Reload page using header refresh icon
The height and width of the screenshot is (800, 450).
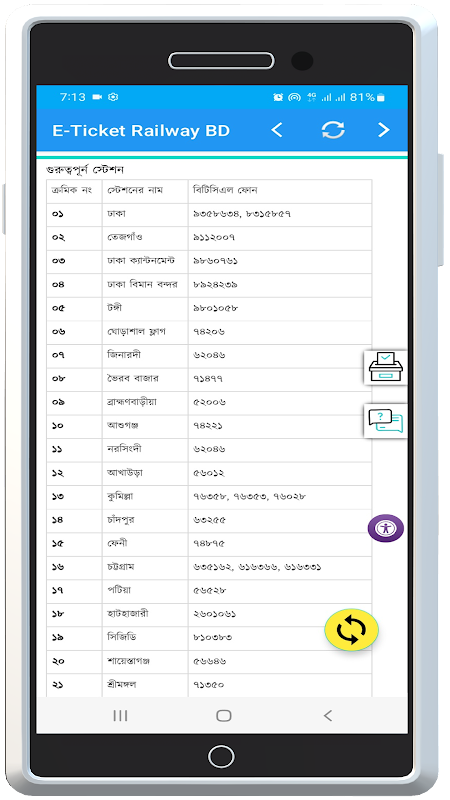point(333,130)
